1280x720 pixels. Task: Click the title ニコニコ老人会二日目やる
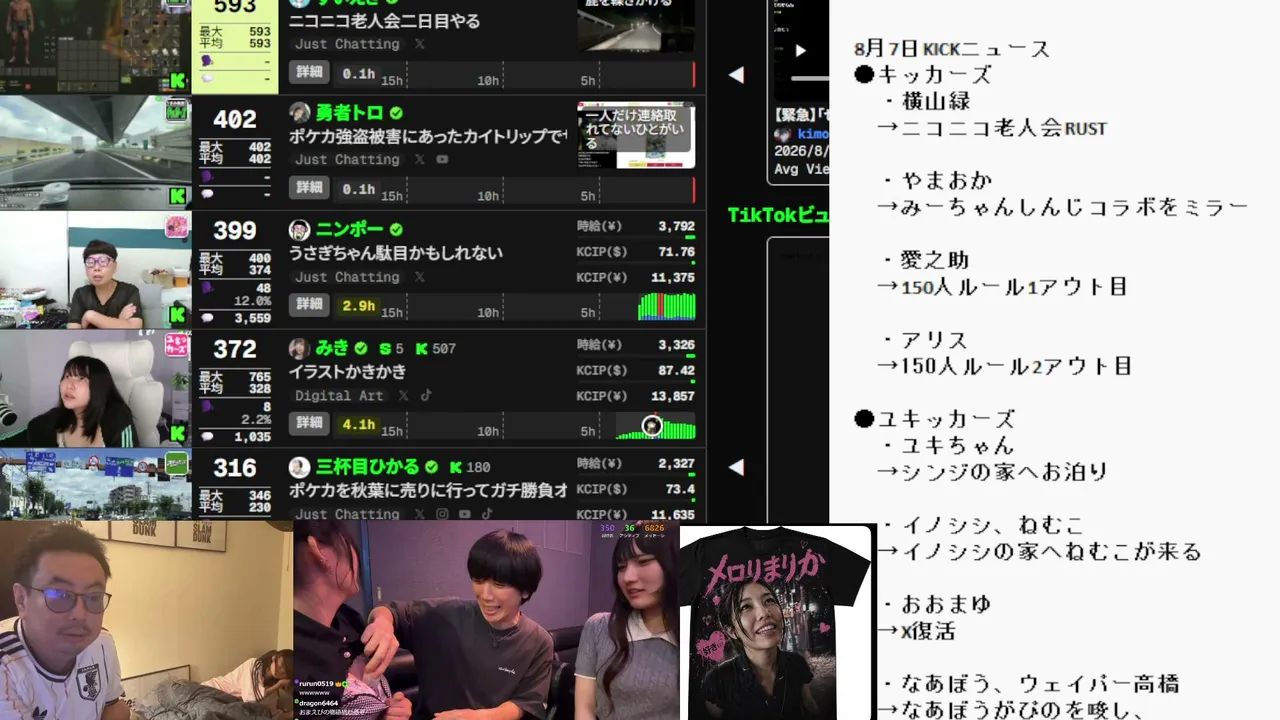pos(385,21)
